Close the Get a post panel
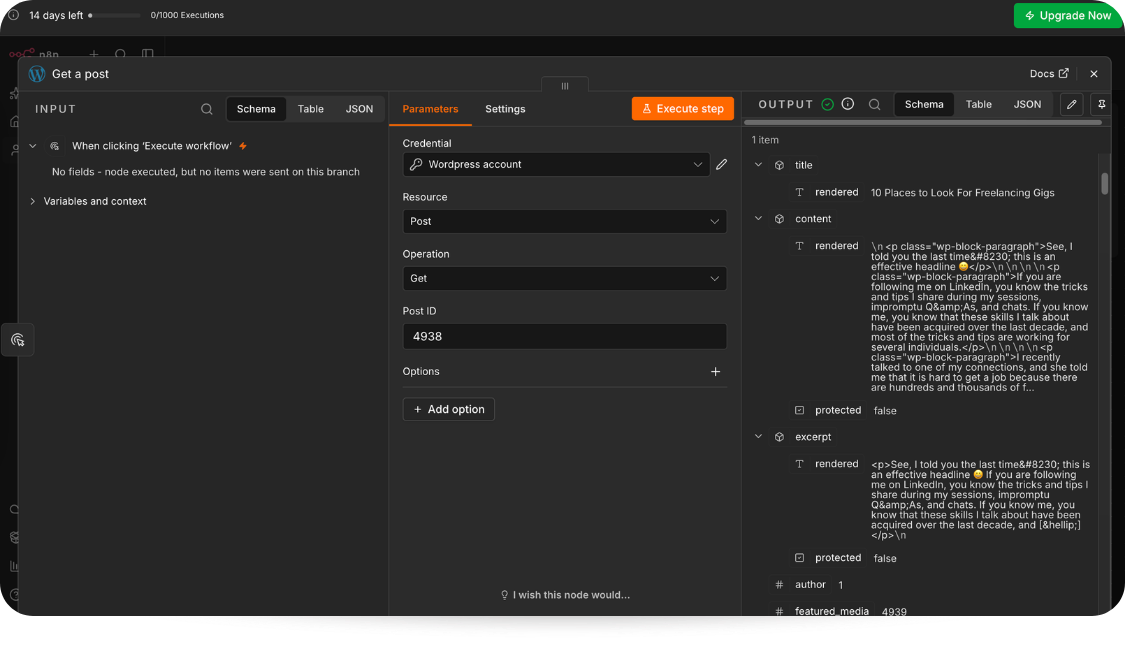The height and width of the screenshot is (648, 1125). pos(1094,74)
